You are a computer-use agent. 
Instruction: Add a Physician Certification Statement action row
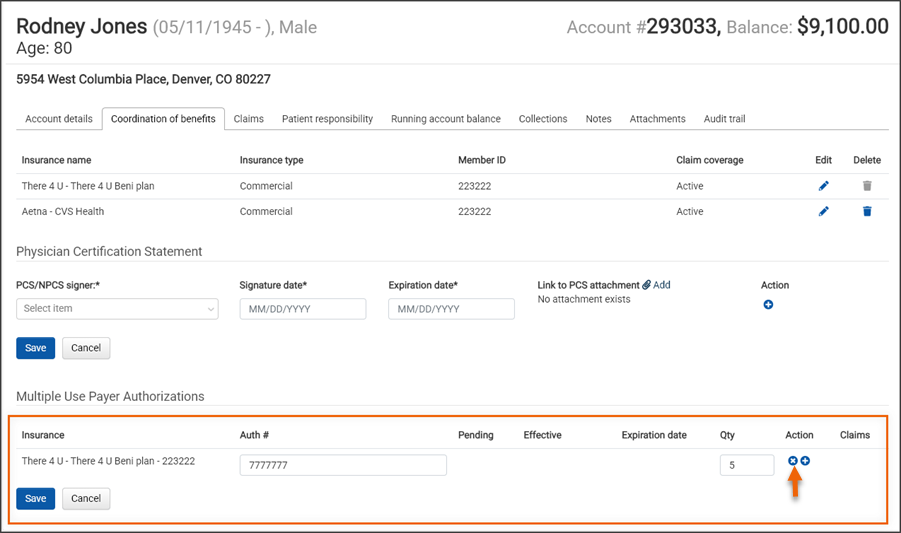[768, 305]
